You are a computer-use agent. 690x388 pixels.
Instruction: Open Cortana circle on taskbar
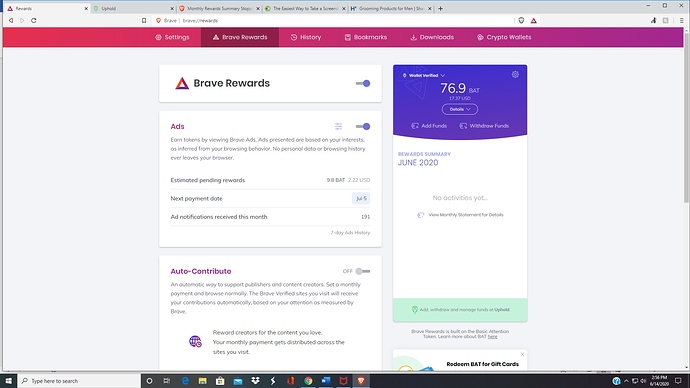(x=149, y=381)
